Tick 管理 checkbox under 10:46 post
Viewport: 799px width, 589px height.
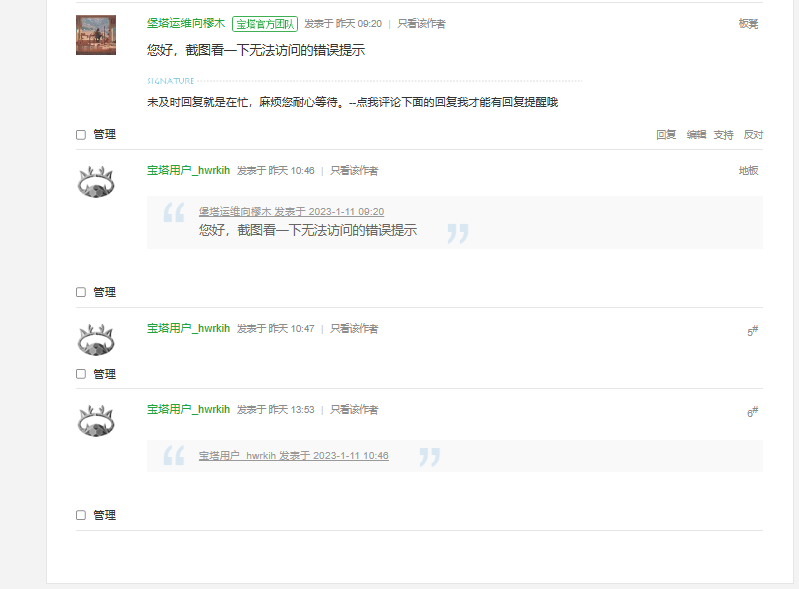81,292
